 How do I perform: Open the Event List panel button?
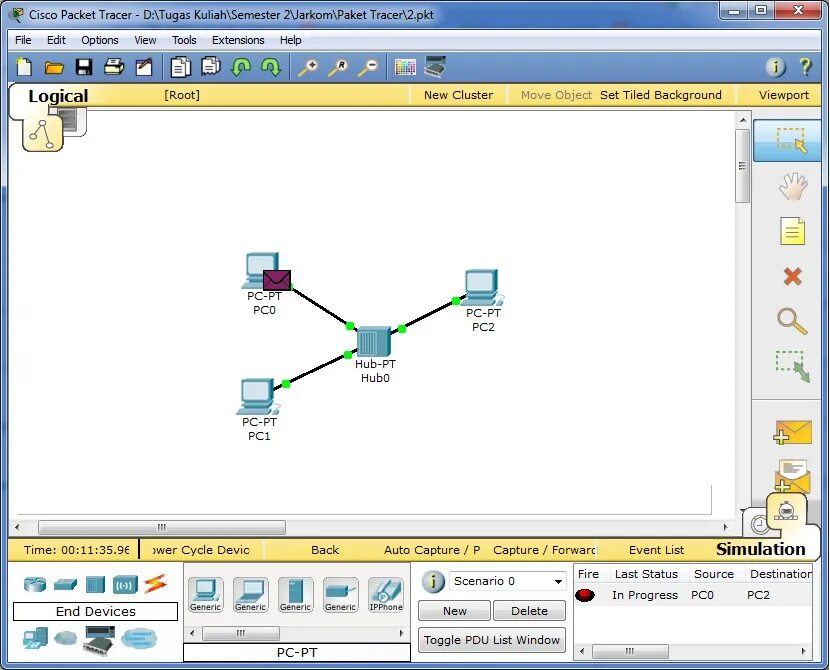pos(656,550)
